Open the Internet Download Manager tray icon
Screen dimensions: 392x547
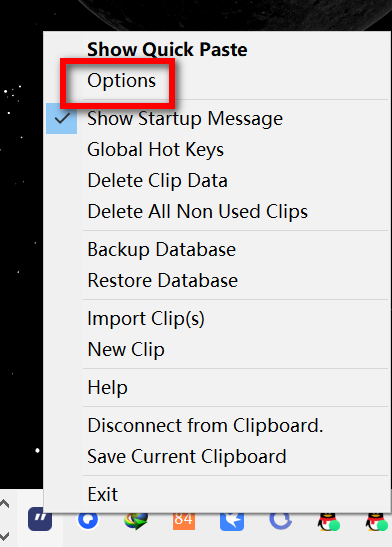tap(136, 521)
